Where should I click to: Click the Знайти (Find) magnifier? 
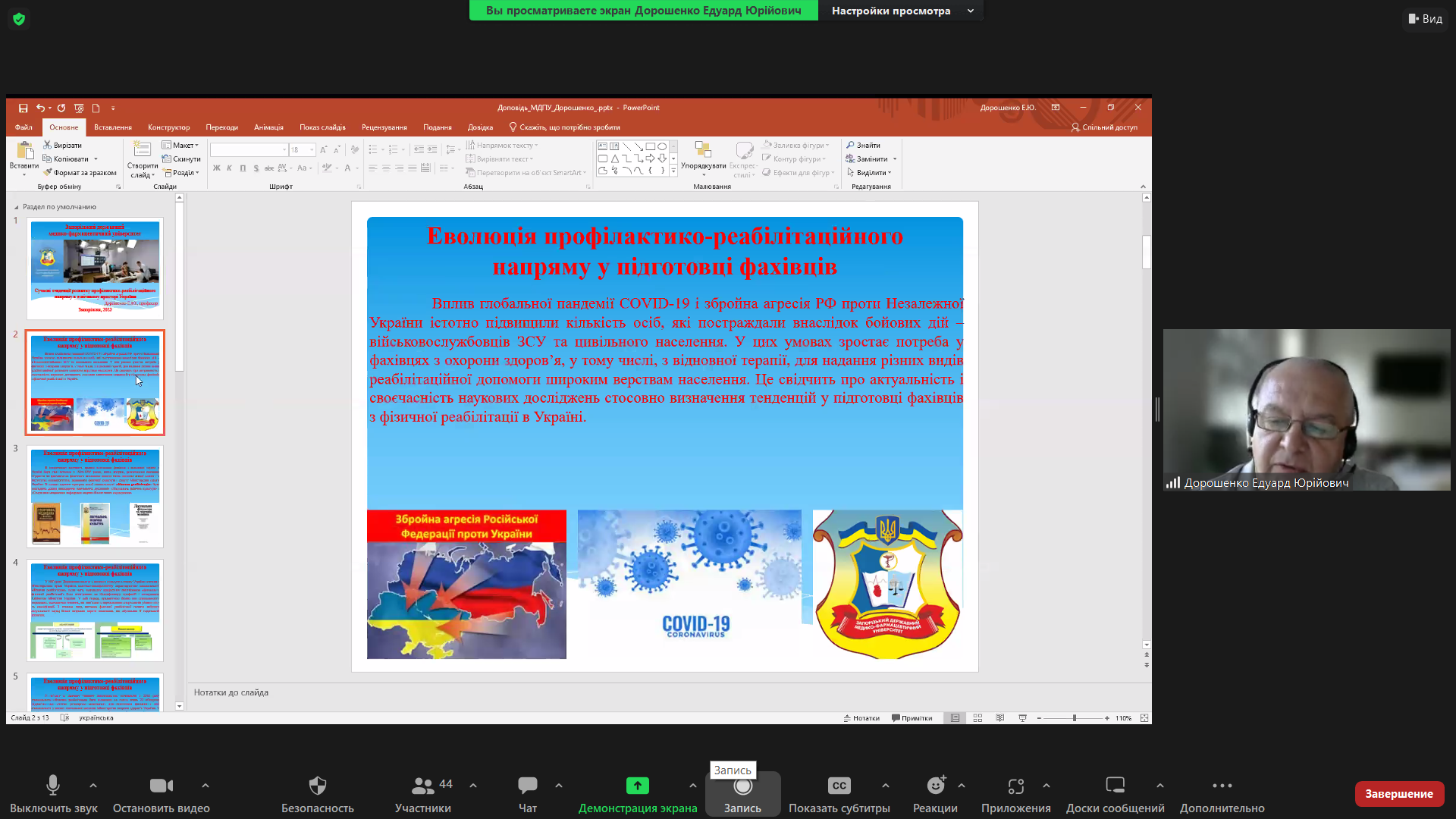pyautogui.click(x=851, y=145)
